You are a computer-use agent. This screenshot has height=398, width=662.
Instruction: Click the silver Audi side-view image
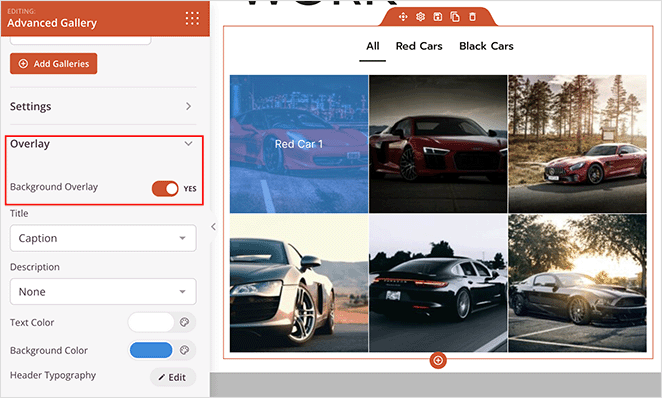[x=299, y=283]
